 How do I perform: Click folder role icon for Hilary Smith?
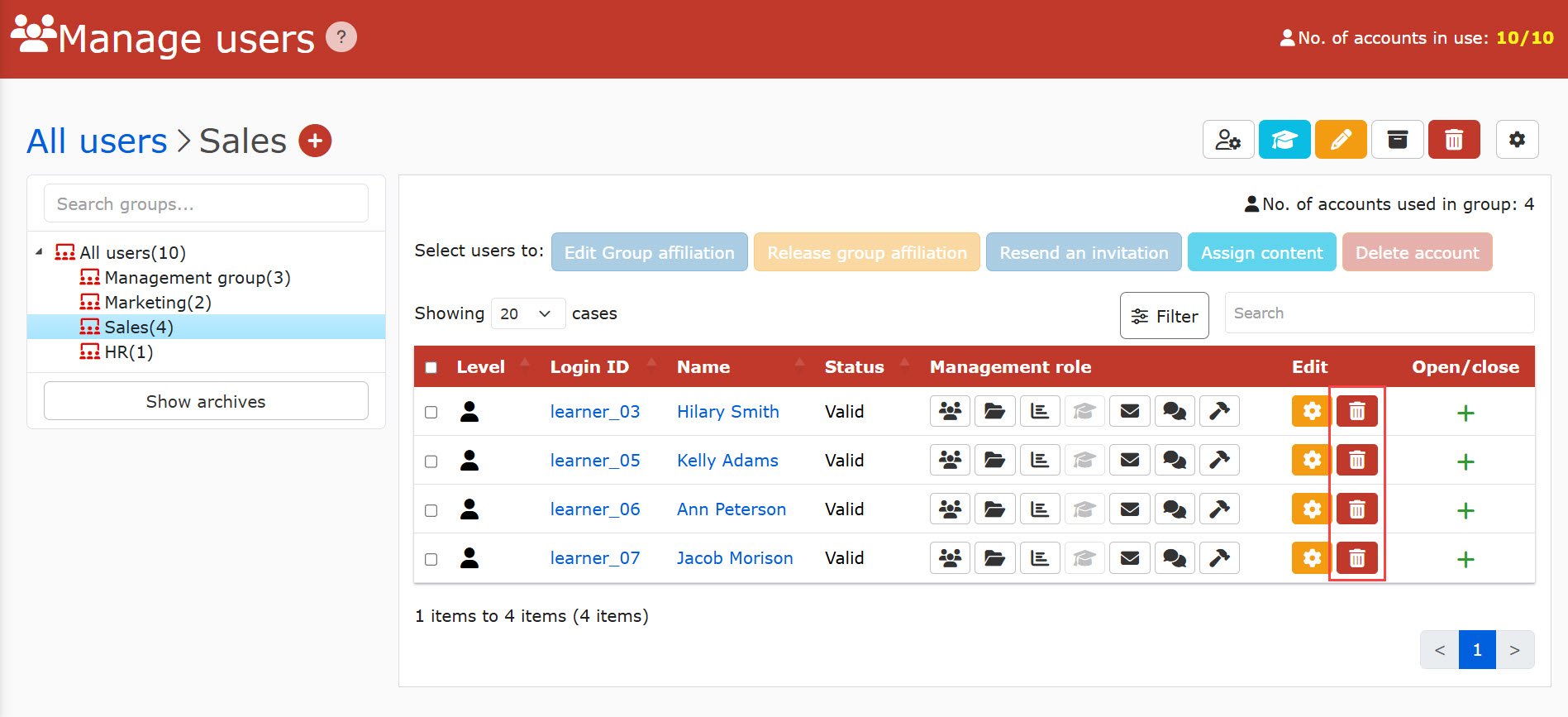tap(995, 411)
